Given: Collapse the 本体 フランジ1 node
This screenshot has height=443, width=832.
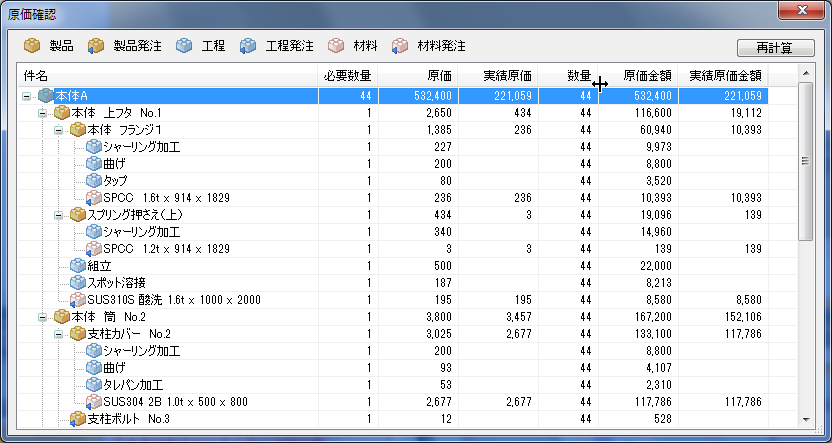Looking at the screenshot, I should click(58, 130).
